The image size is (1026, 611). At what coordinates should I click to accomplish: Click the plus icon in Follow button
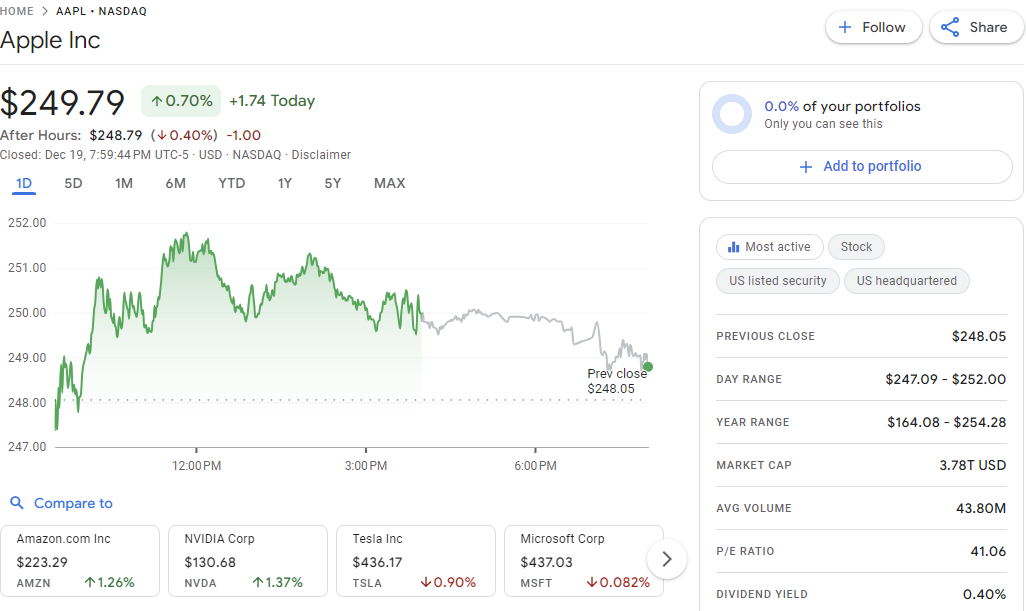click(845, 27)
